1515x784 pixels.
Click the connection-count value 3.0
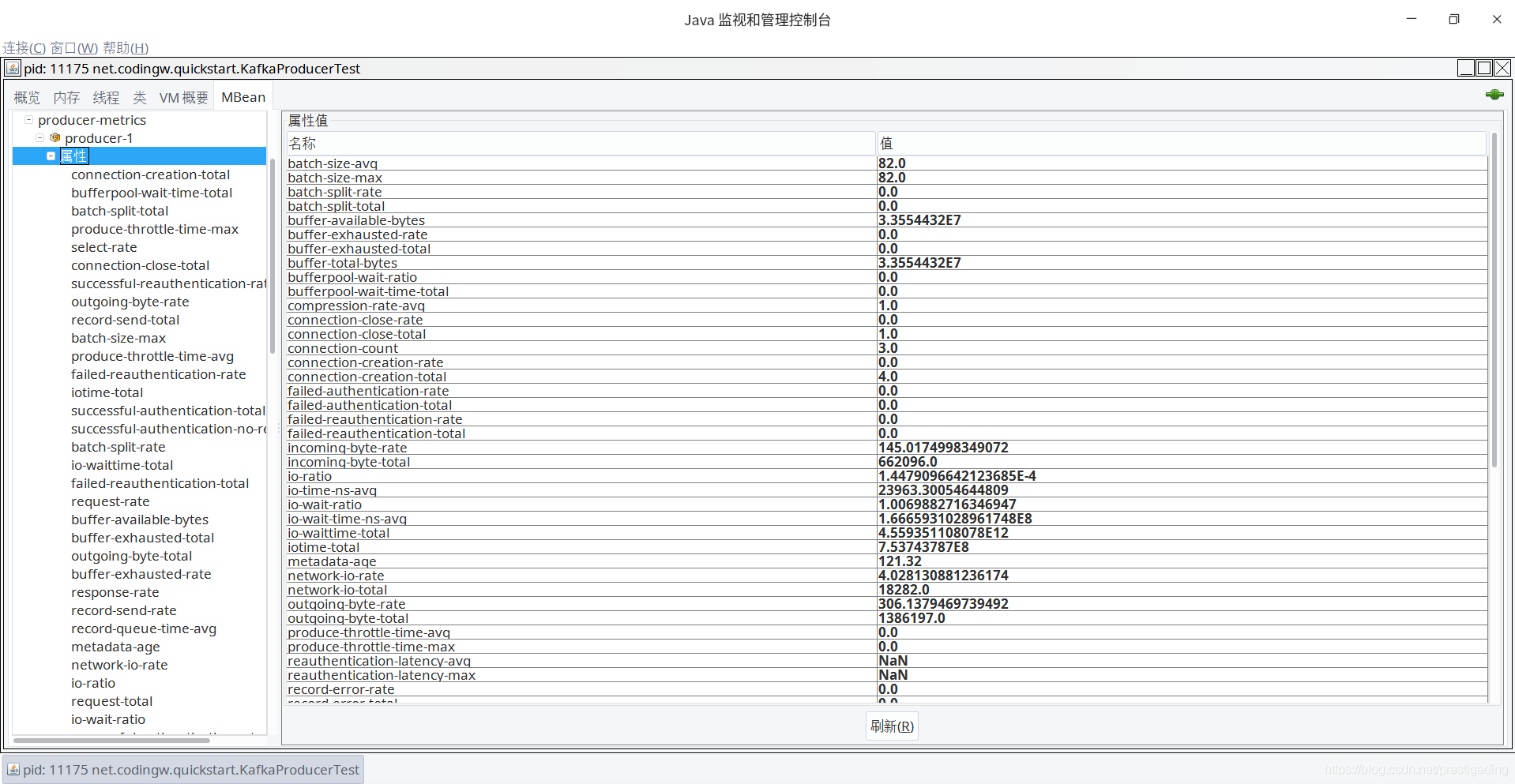[x=888, y=348]
